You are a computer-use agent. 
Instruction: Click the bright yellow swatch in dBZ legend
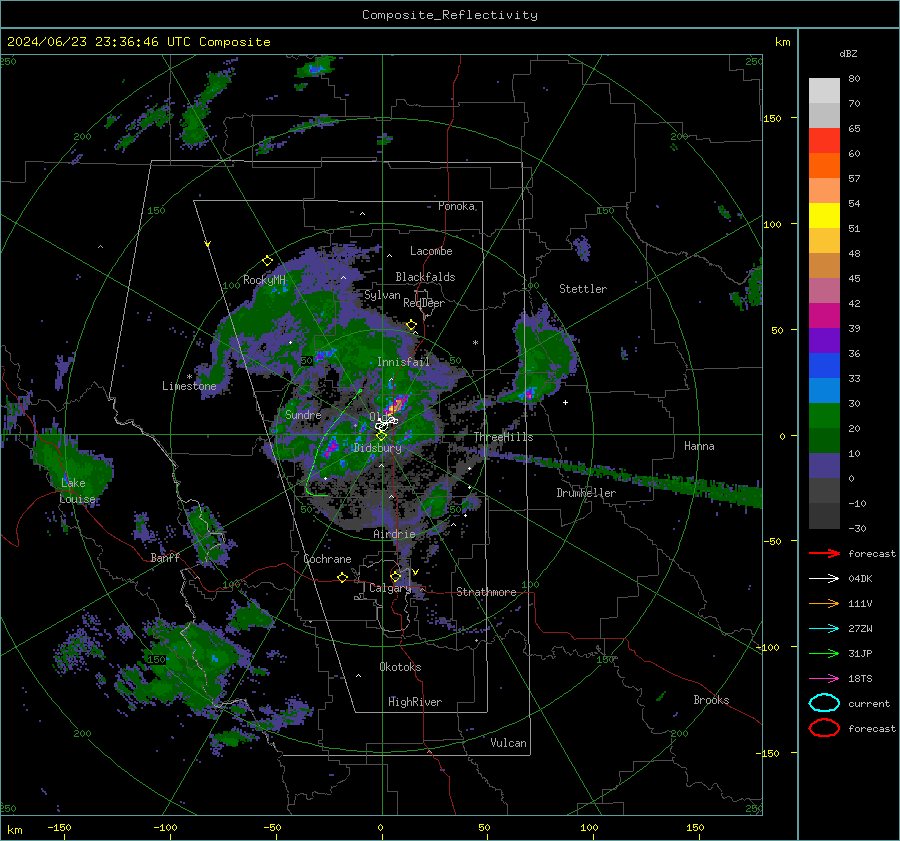coord(824,215)
